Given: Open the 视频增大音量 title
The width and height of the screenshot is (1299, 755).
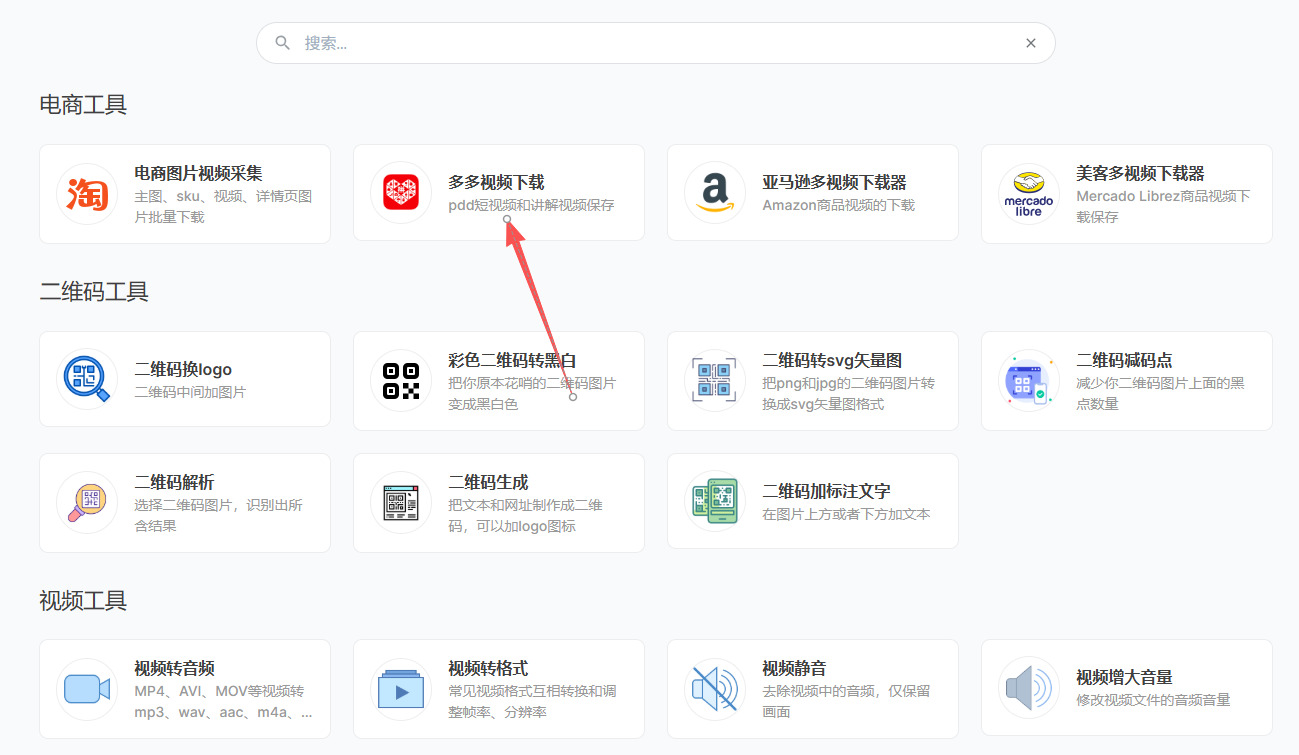Looking at the screenshot, I should (x=1124, y=677).
